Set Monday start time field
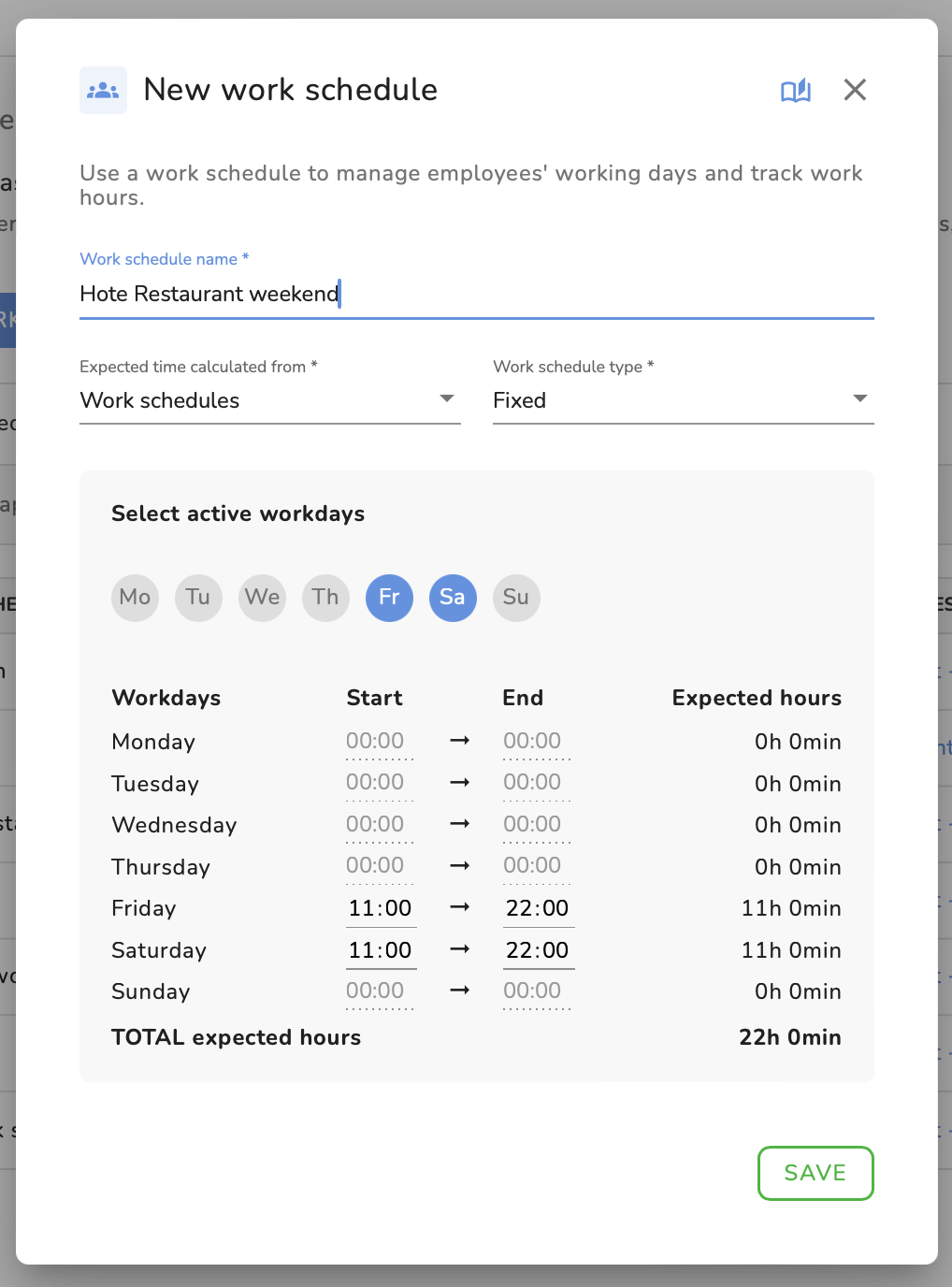952x1287 pixels. pos(380,742)
